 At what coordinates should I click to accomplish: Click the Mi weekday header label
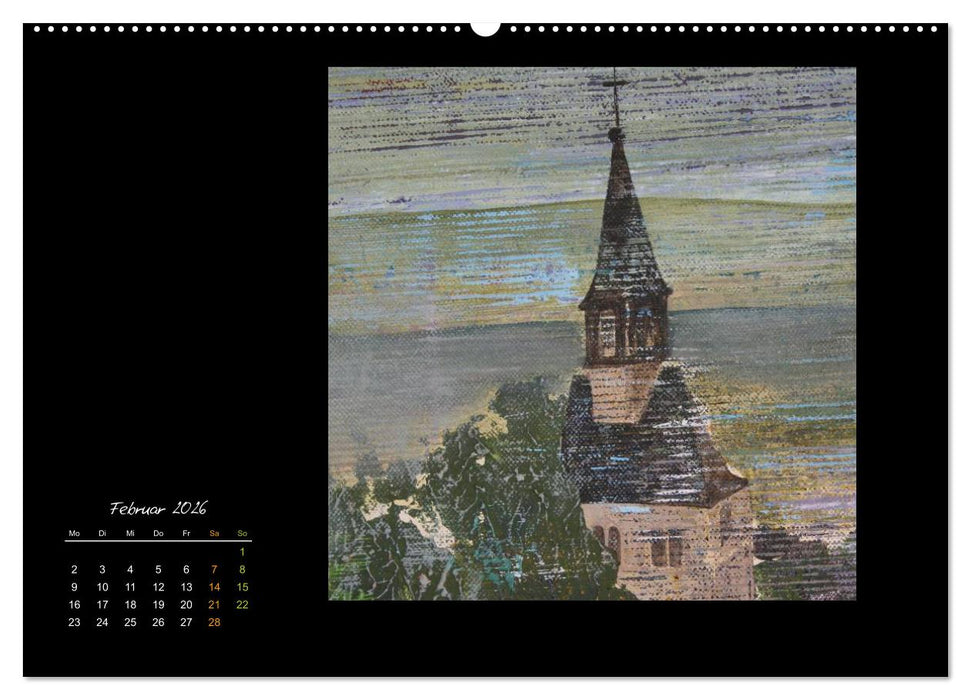[x=129, y=534]
